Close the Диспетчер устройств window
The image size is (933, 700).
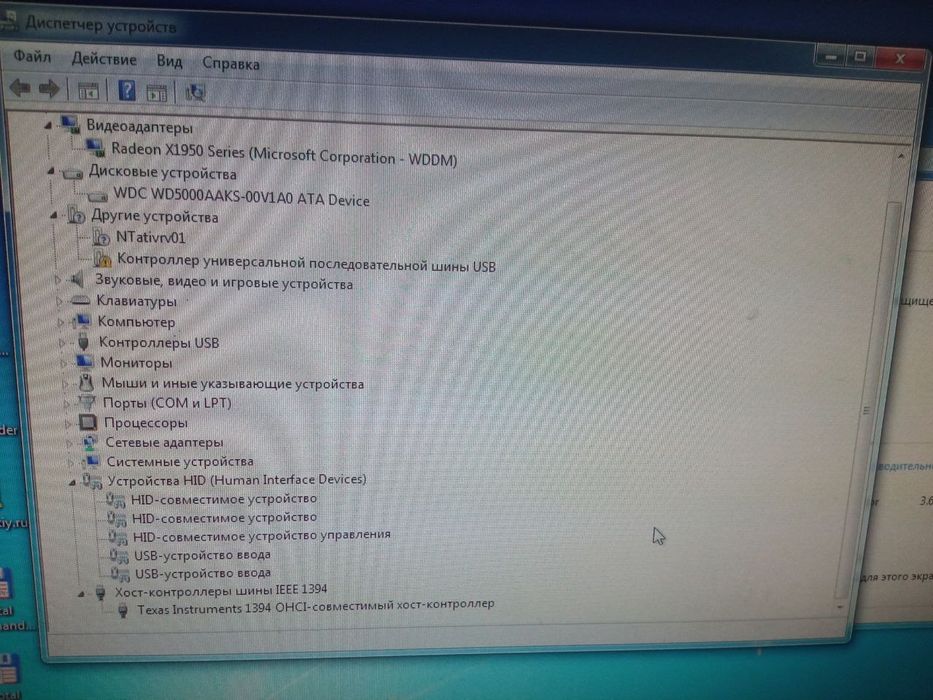(900, 58)
